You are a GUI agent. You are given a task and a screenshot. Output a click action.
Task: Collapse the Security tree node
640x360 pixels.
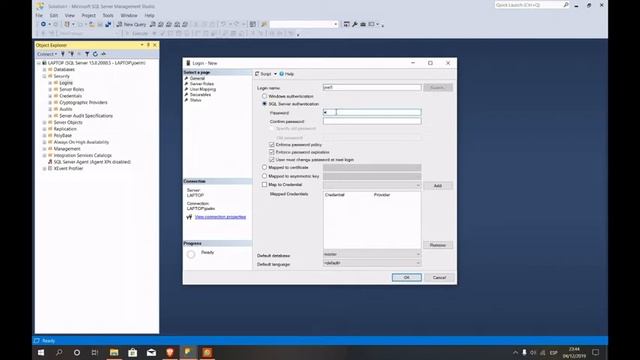44,76
